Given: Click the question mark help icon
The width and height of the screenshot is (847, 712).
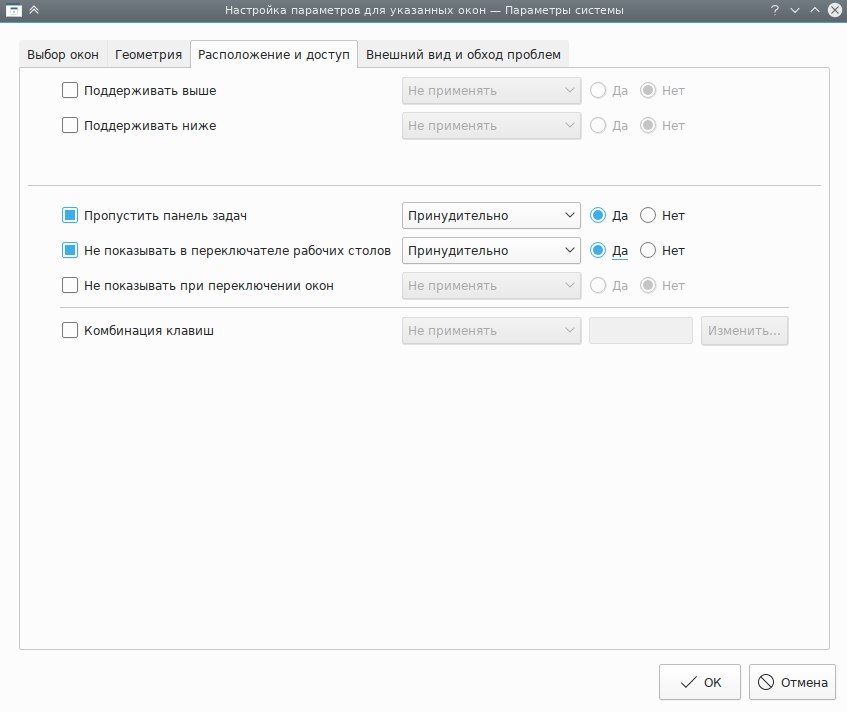Looking at the screenshot, I should [x=775, y=10].
